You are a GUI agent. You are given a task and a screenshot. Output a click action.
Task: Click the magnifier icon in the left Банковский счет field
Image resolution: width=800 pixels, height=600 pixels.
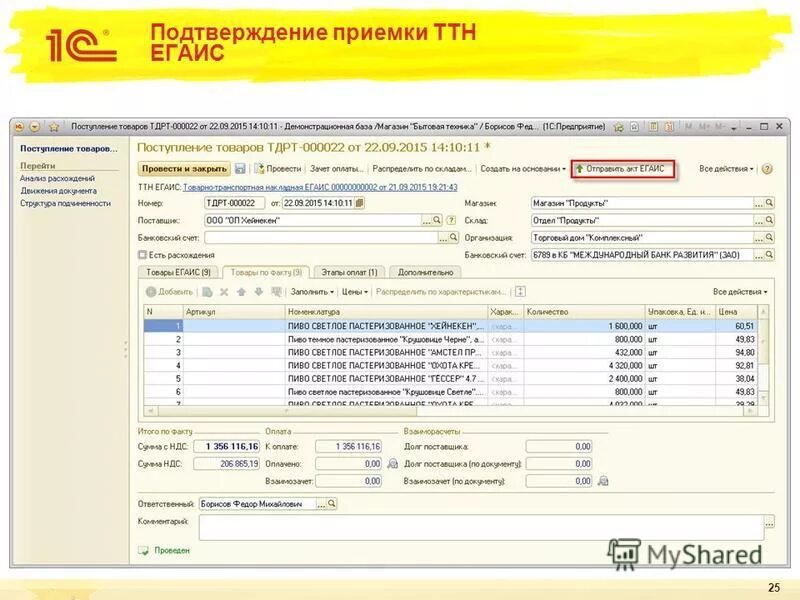coord(453,238)
